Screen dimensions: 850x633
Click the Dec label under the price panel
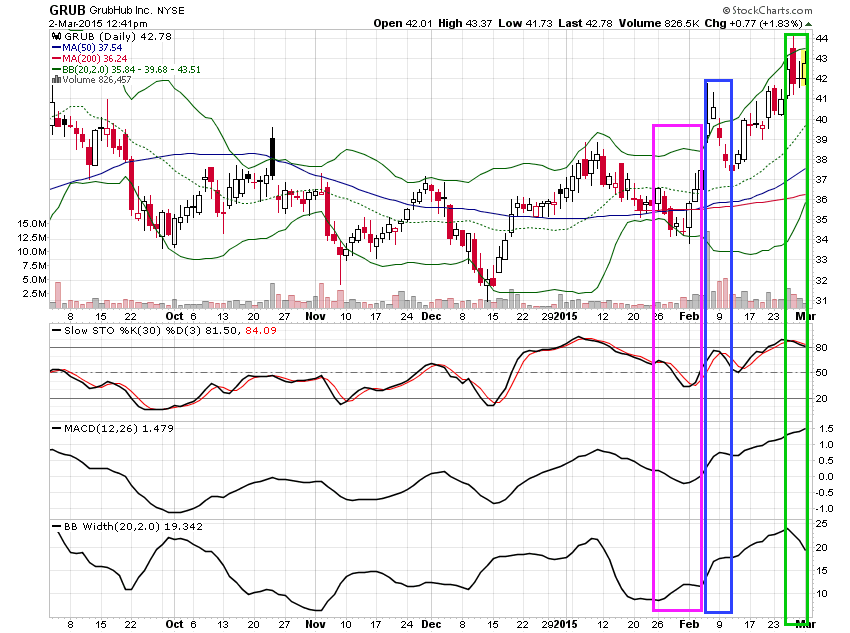click(432, 316)
